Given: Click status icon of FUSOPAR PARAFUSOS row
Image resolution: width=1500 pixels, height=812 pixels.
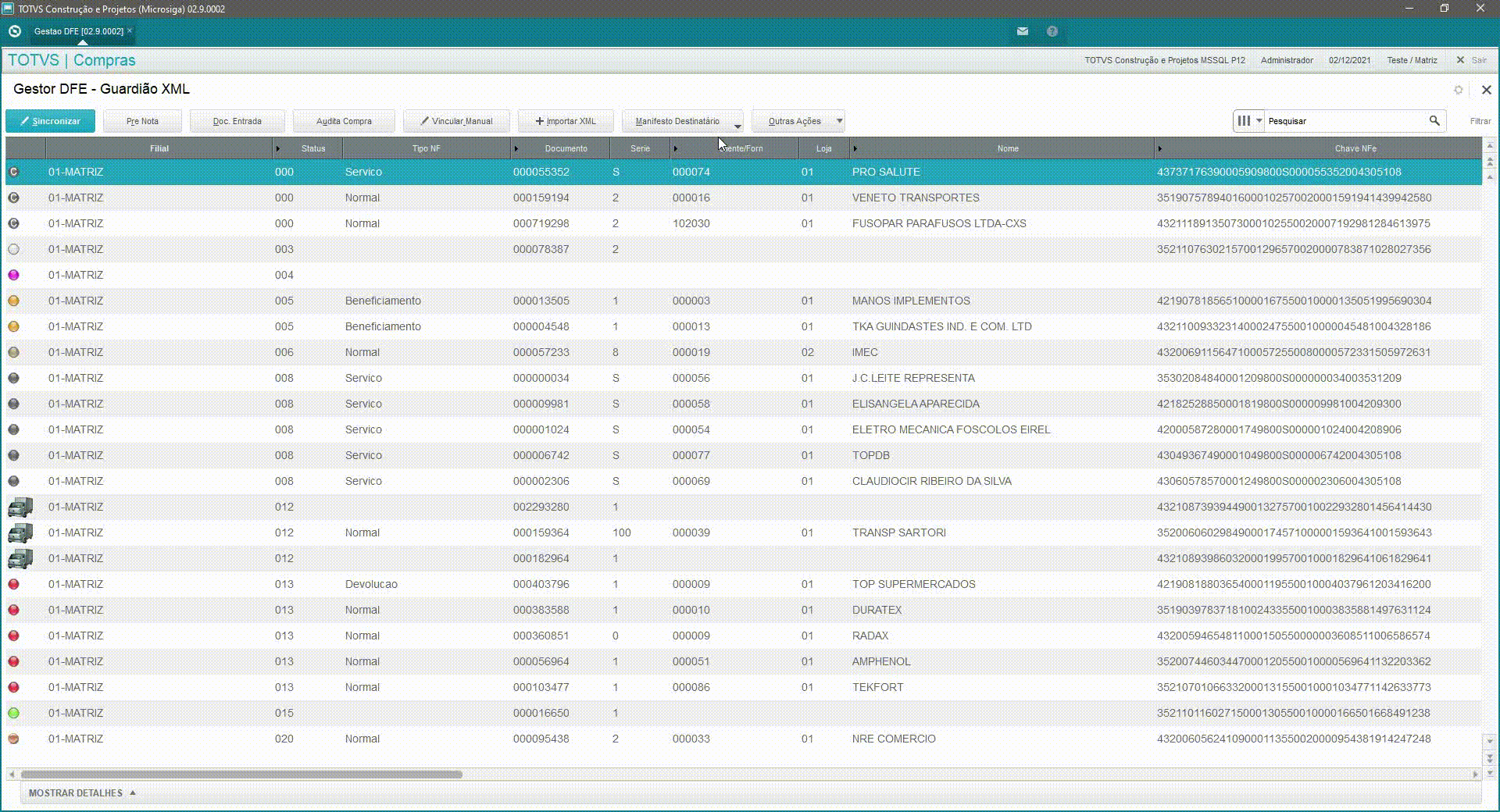Looking at the screenshot, I should pyautogui.click(x=13, y=223).
